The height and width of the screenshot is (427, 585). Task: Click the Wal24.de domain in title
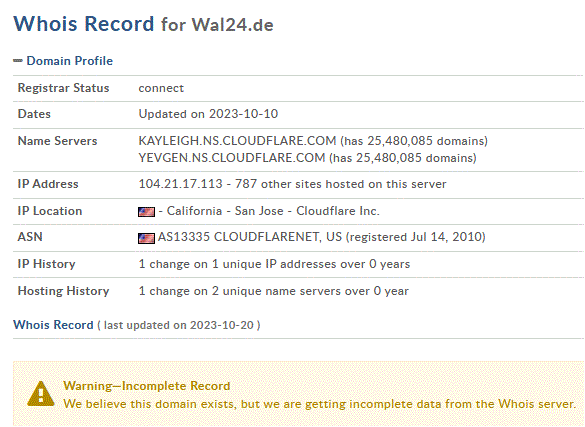click(232, 25)
